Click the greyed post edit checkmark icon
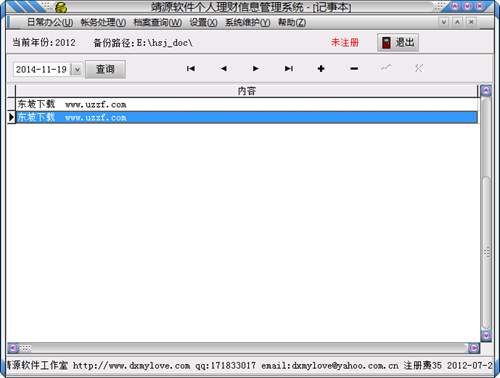 [386, 68]
